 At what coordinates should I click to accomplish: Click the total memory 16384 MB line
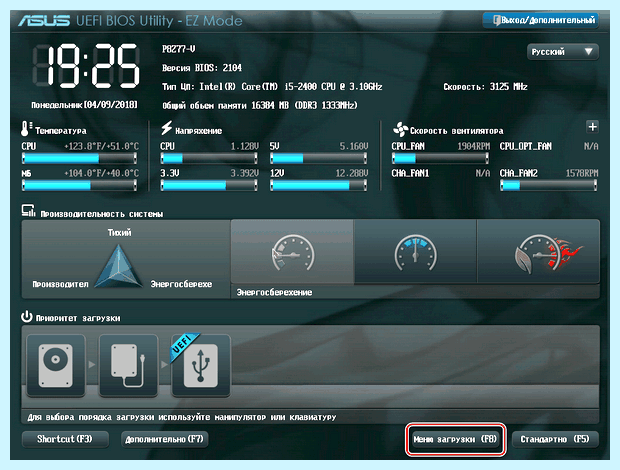pyautogui.click(x=260, y=106)
